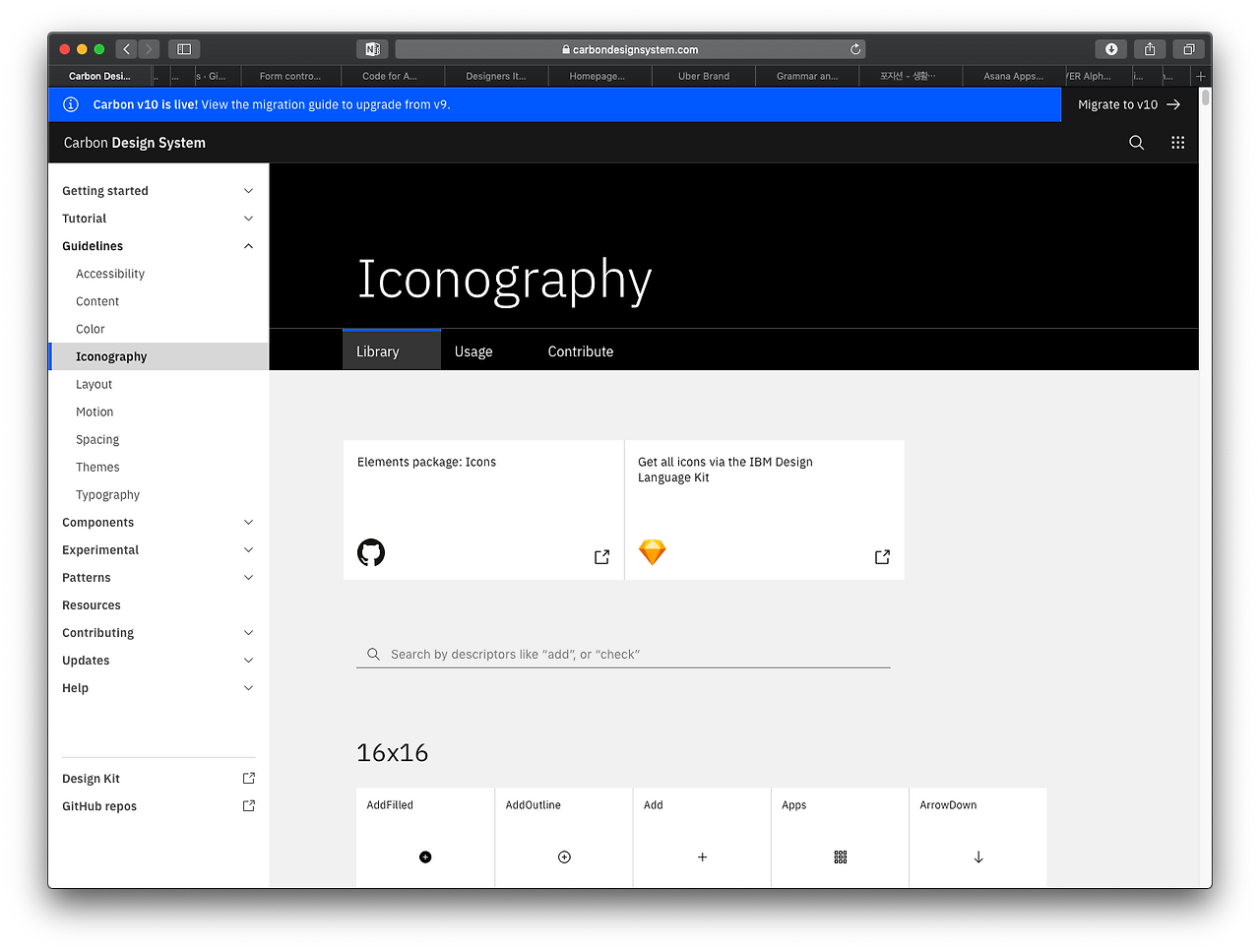This screenshot has height=952, width=1260.
Task: Open the Layout guideline link
Action: pos(94,384)
